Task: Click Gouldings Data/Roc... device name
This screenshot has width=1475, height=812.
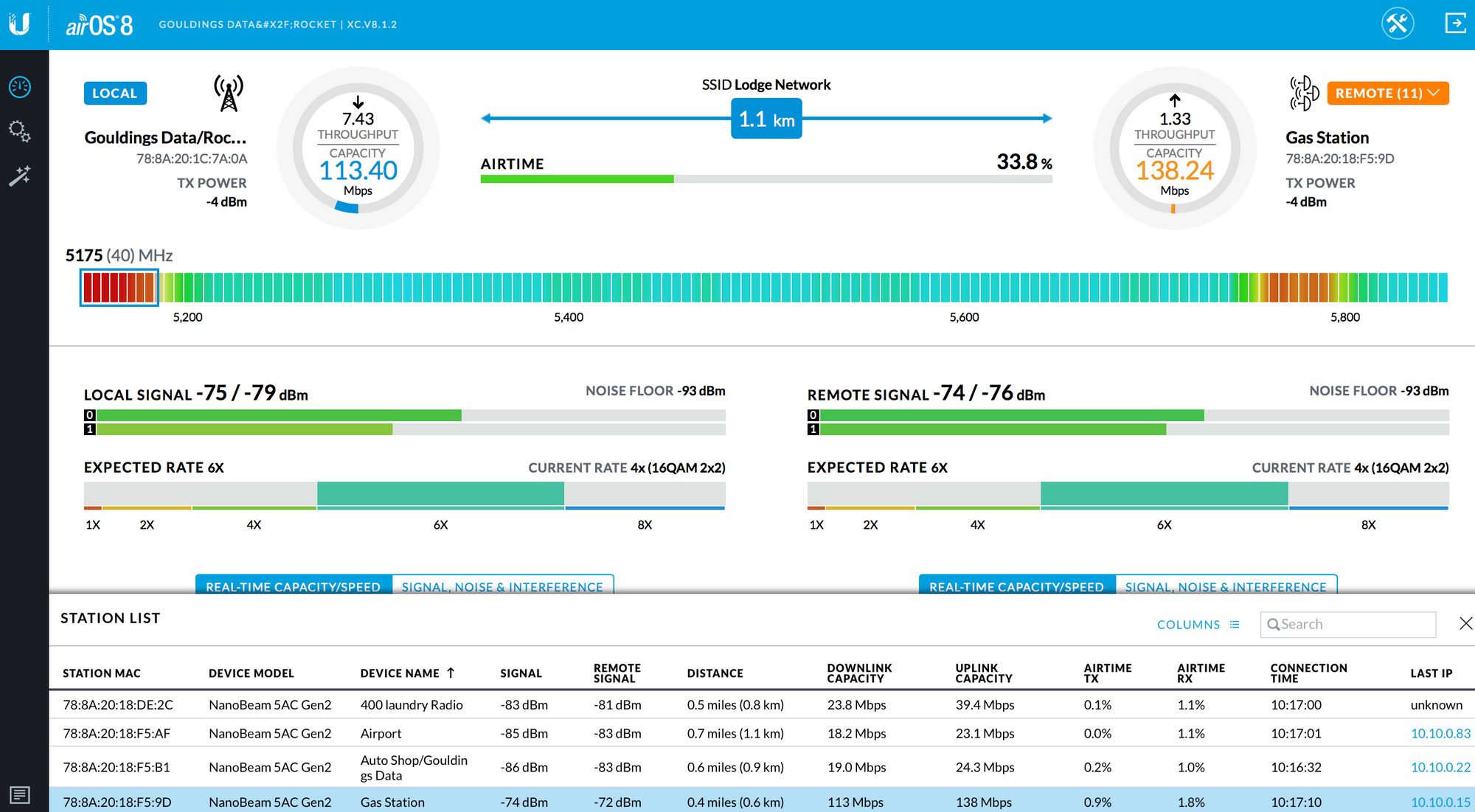Action: 165,138
